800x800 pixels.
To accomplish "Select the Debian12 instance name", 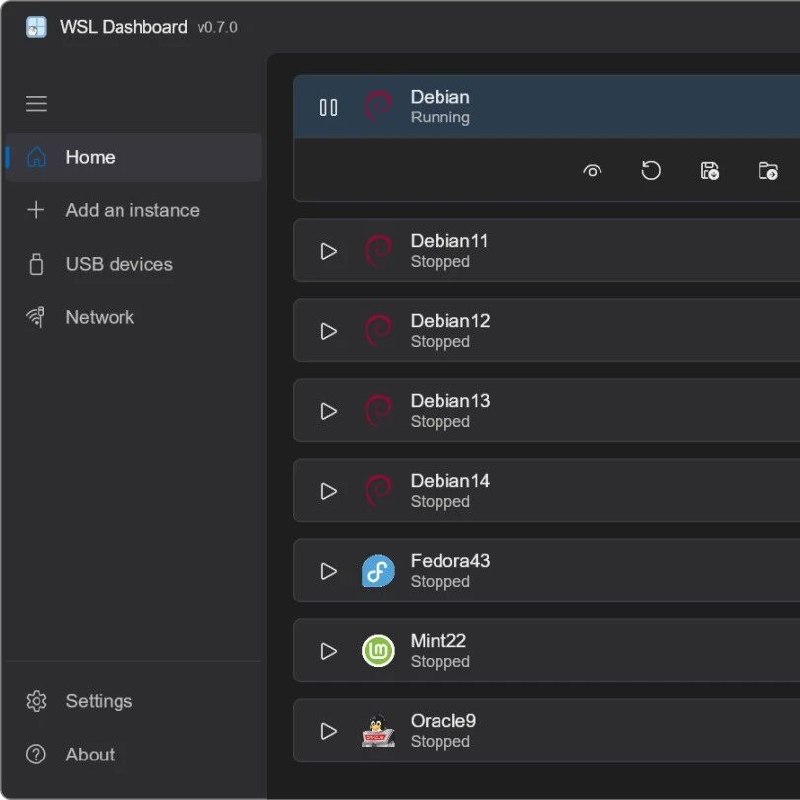I will click(x=451, y=321).
